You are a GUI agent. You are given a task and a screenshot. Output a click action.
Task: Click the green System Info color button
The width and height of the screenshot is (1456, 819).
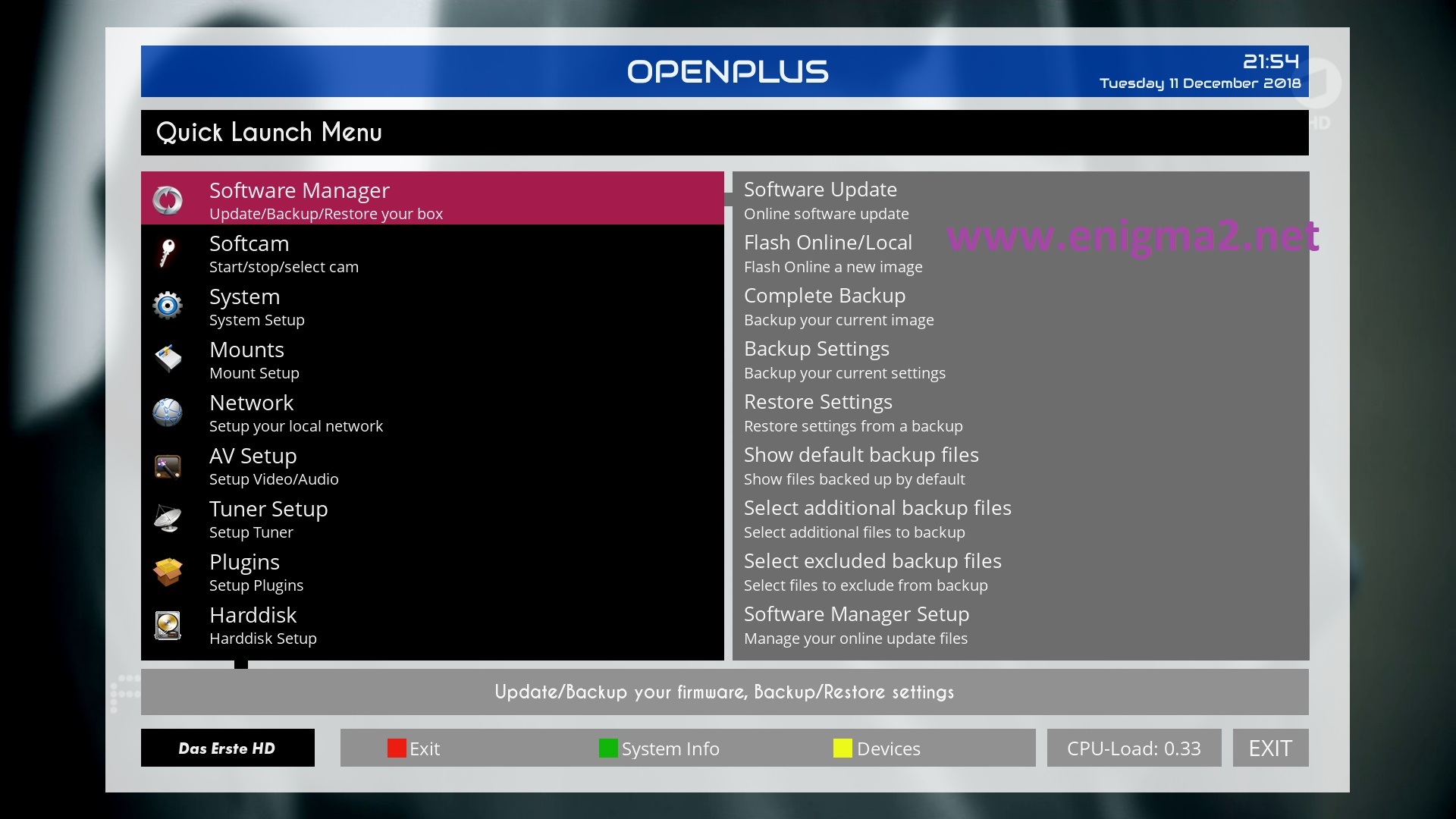(x=608, y=748)
